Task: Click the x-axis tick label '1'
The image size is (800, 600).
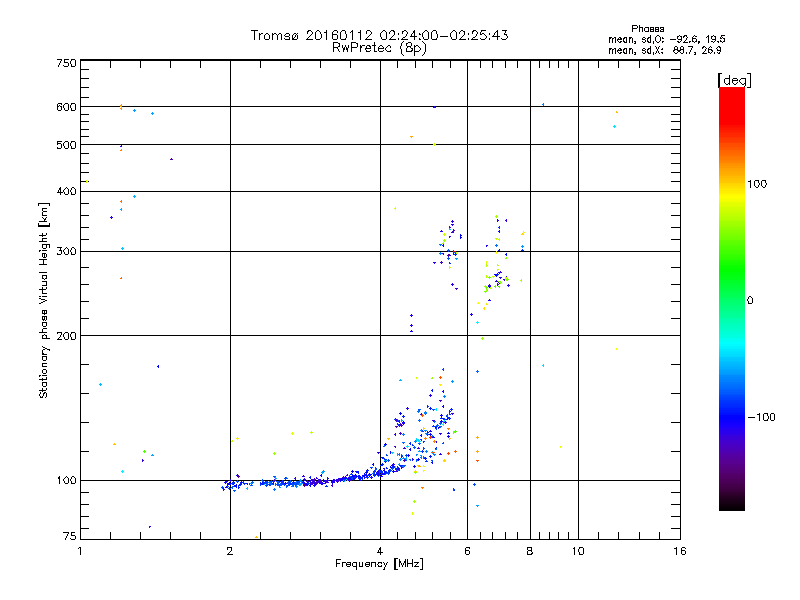Action: pyautogui.click(x=80, y=551)
